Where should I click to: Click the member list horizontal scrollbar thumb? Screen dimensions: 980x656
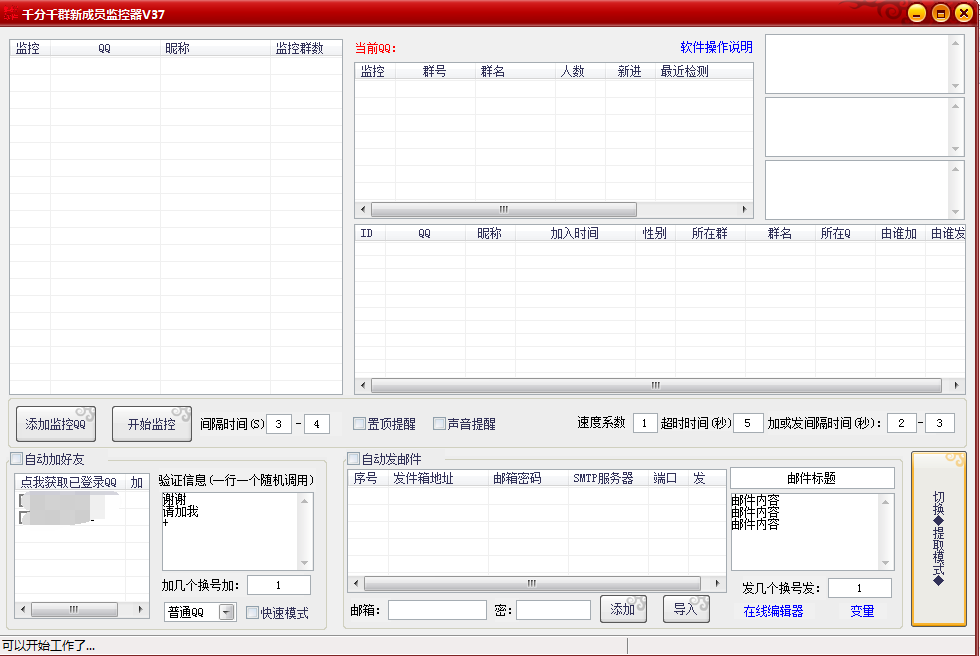(656, 385)
